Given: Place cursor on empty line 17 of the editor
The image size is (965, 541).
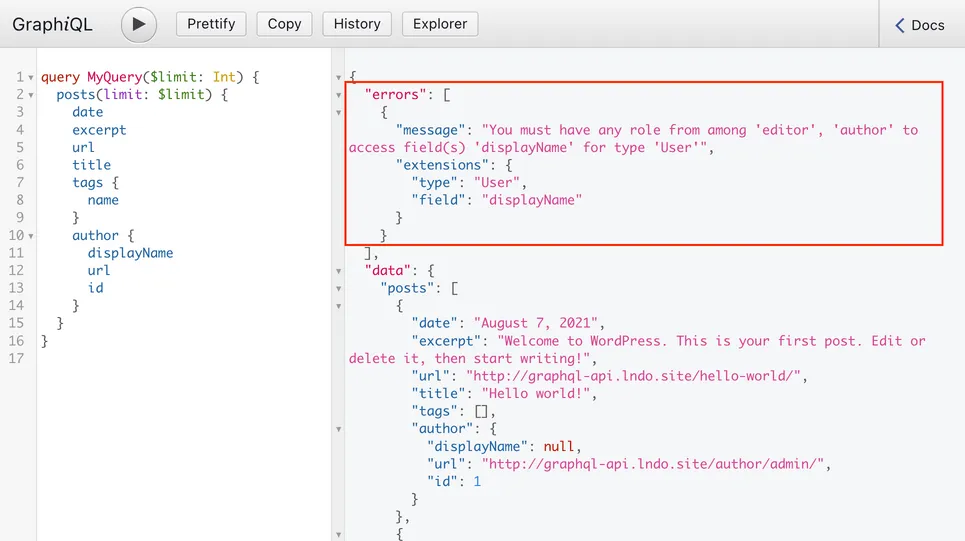Looking at the screenshot, I should click(x=185, y=358).
